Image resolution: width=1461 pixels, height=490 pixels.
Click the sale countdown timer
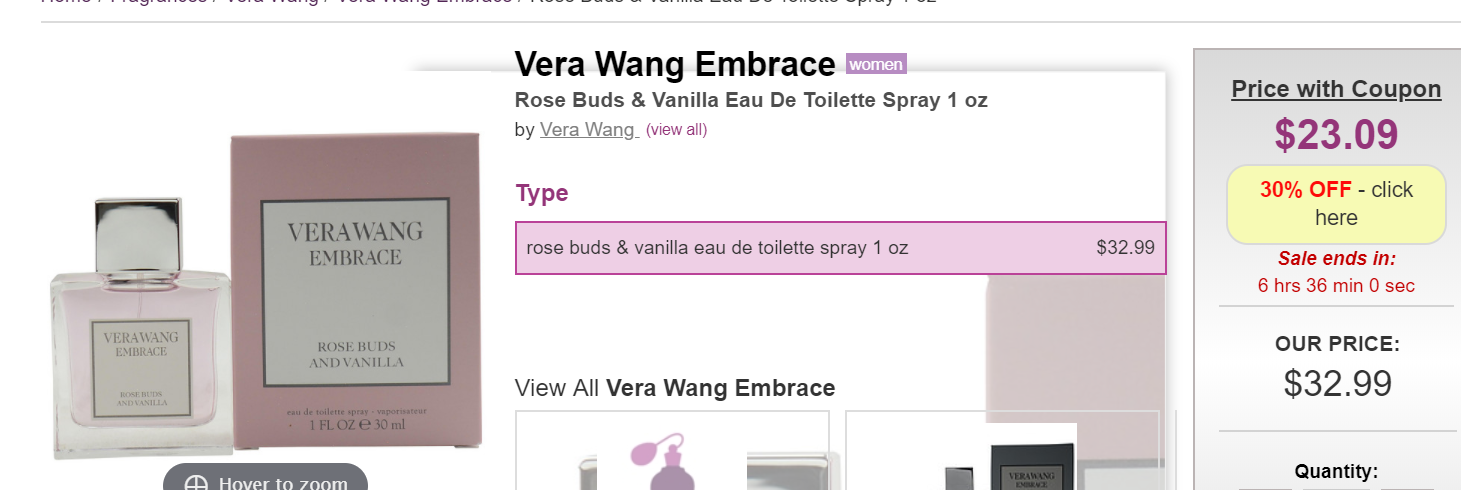1336,285
